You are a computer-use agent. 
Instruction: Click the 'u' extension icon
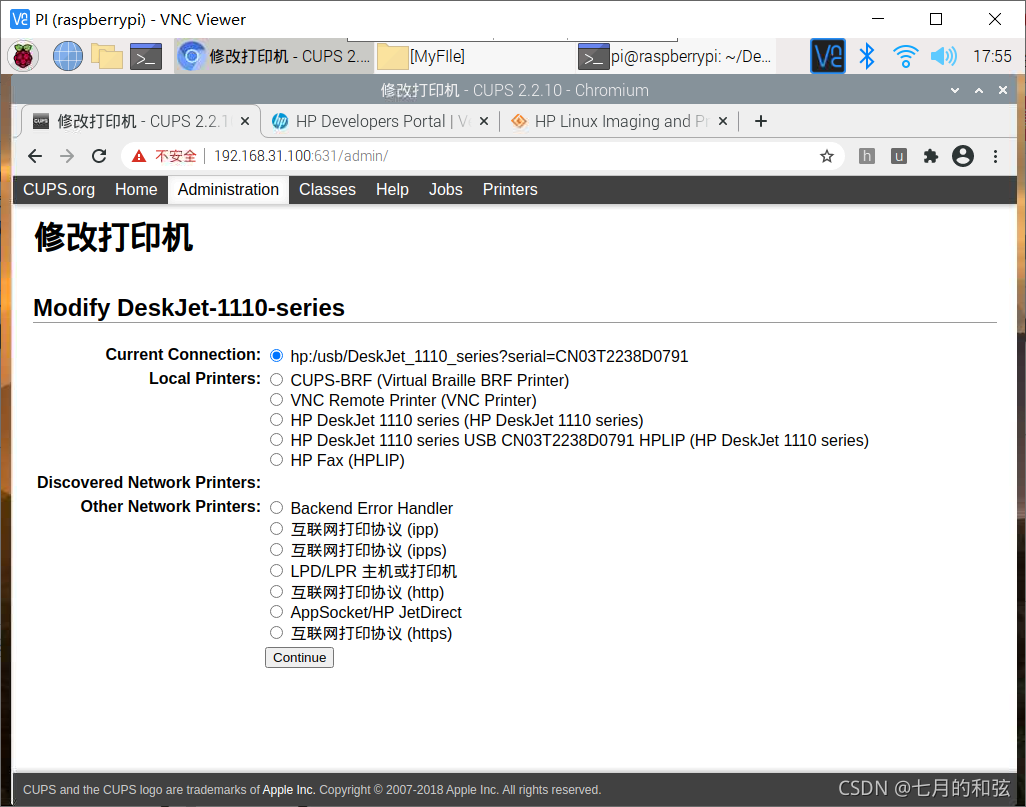coord(898,156)
